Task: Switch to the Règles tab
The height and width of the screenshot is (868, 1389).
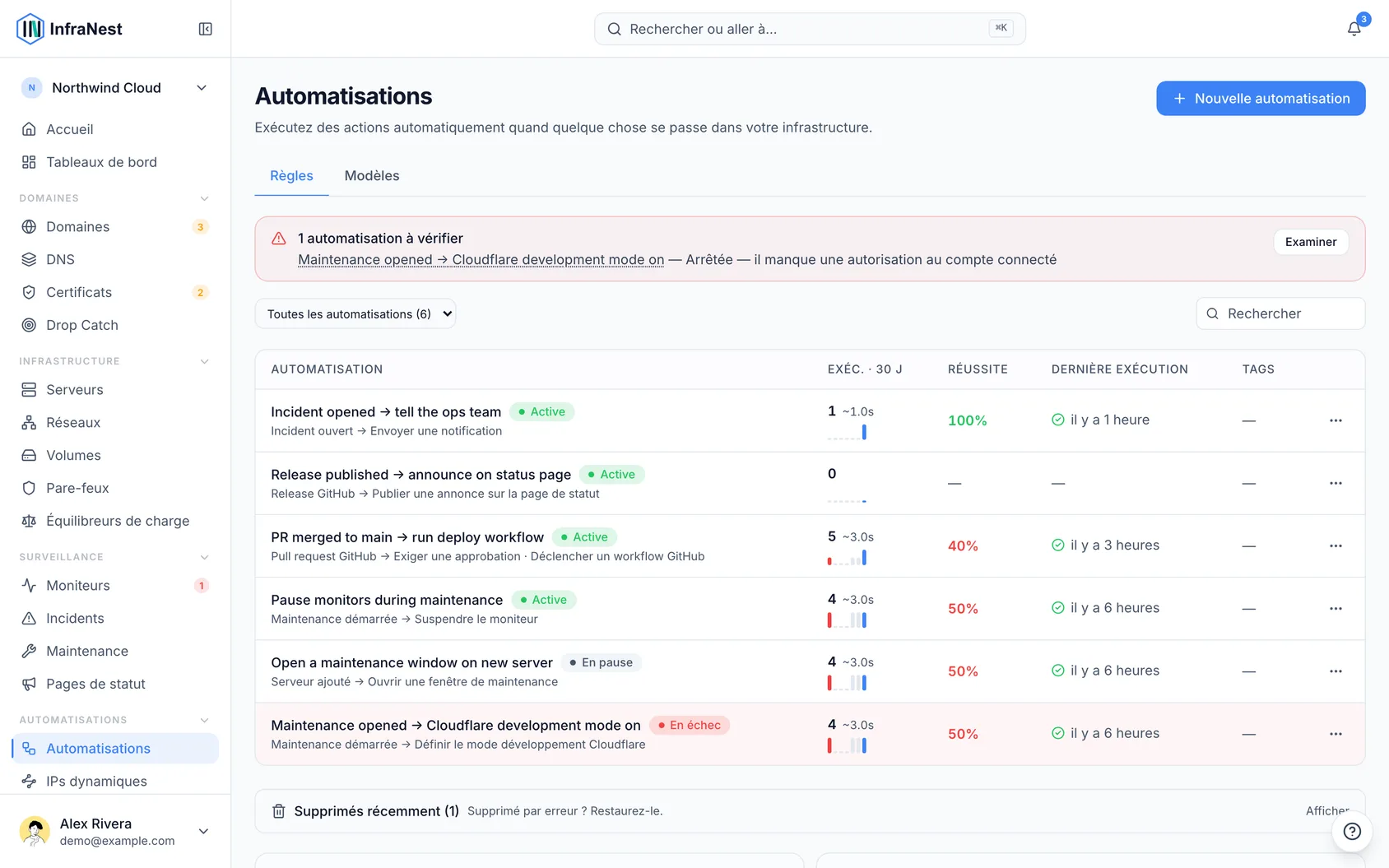Action: point(291,175)
